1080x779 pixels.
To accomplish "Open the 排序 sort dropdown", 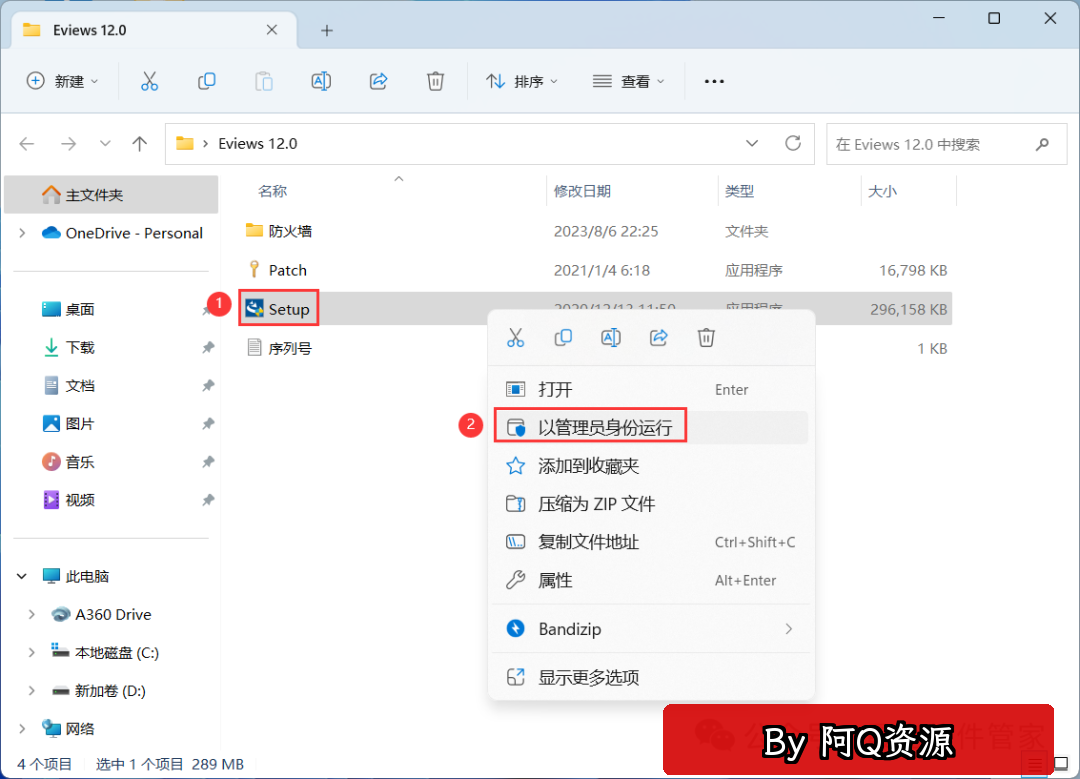I will pyautogui.click(x=521, y=81).
